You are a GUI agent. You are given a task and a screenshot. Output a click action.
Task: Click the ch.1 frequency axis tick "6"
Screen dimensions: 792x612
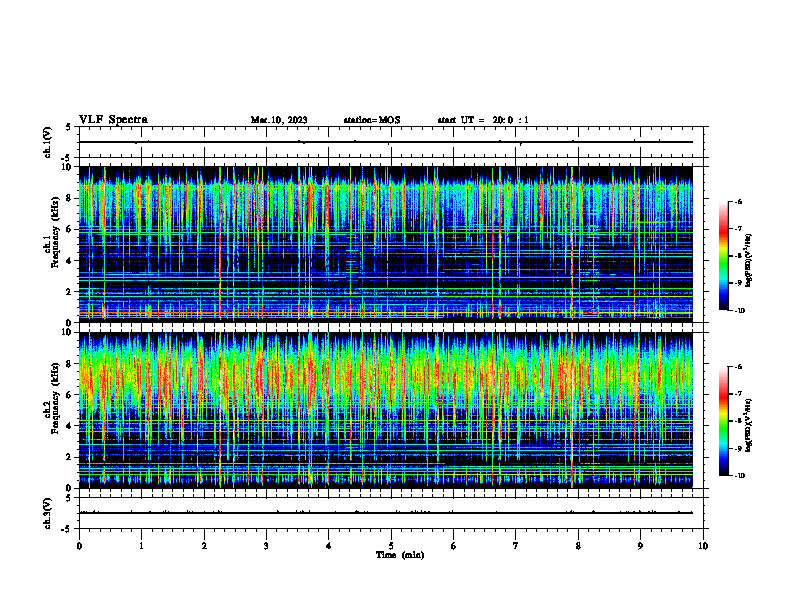pyautogui.click(x=70, y=229)
